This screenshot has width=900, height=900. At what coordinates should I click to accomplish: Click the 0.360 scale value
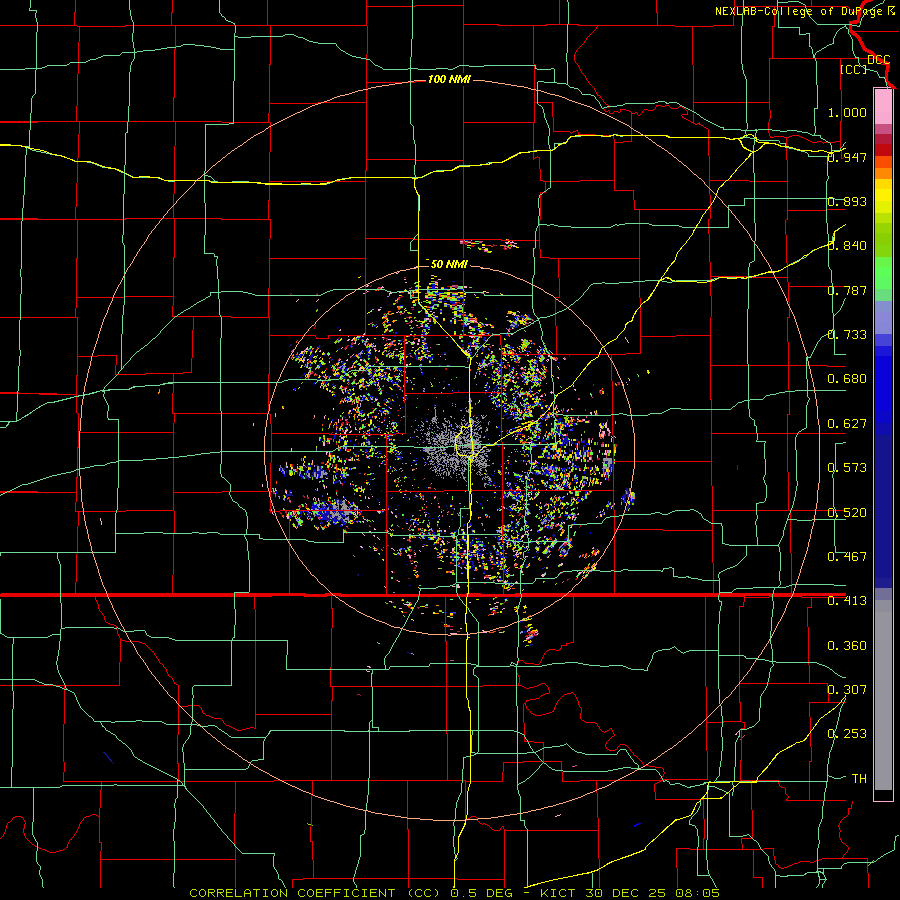847,646
